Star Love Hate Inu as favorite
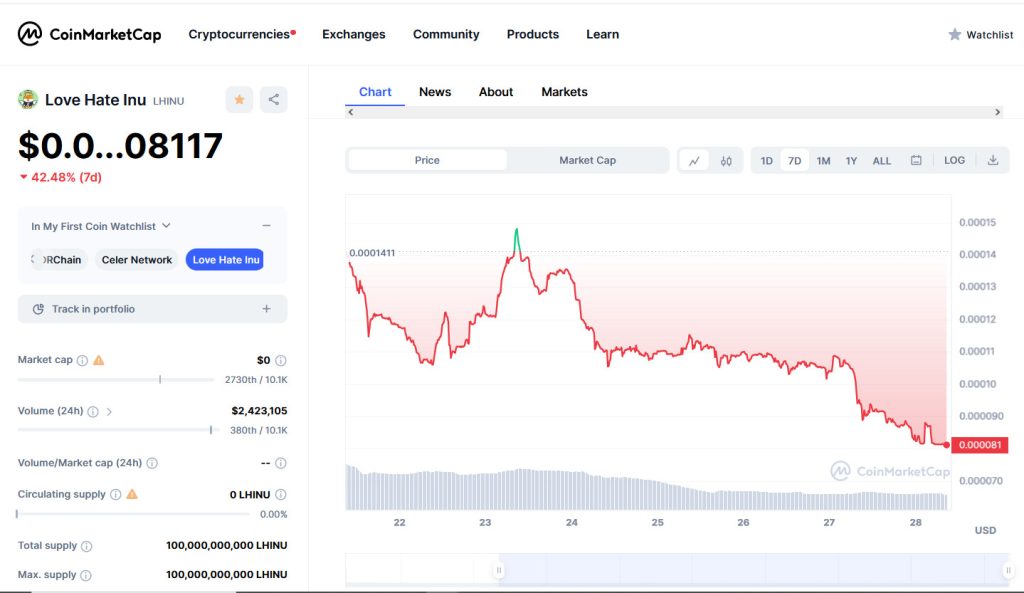Viewport: 1024px width, 593px height. click(239, 100)
